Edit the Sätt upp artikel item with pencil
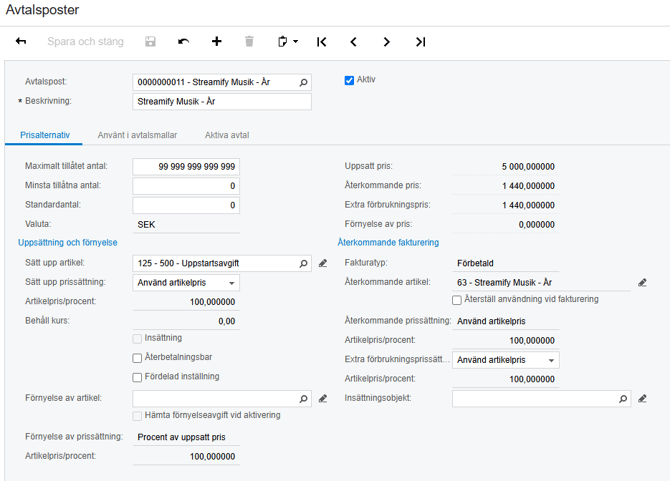Image resolution: width=670 pixels, height=481 pixels. 323,264
